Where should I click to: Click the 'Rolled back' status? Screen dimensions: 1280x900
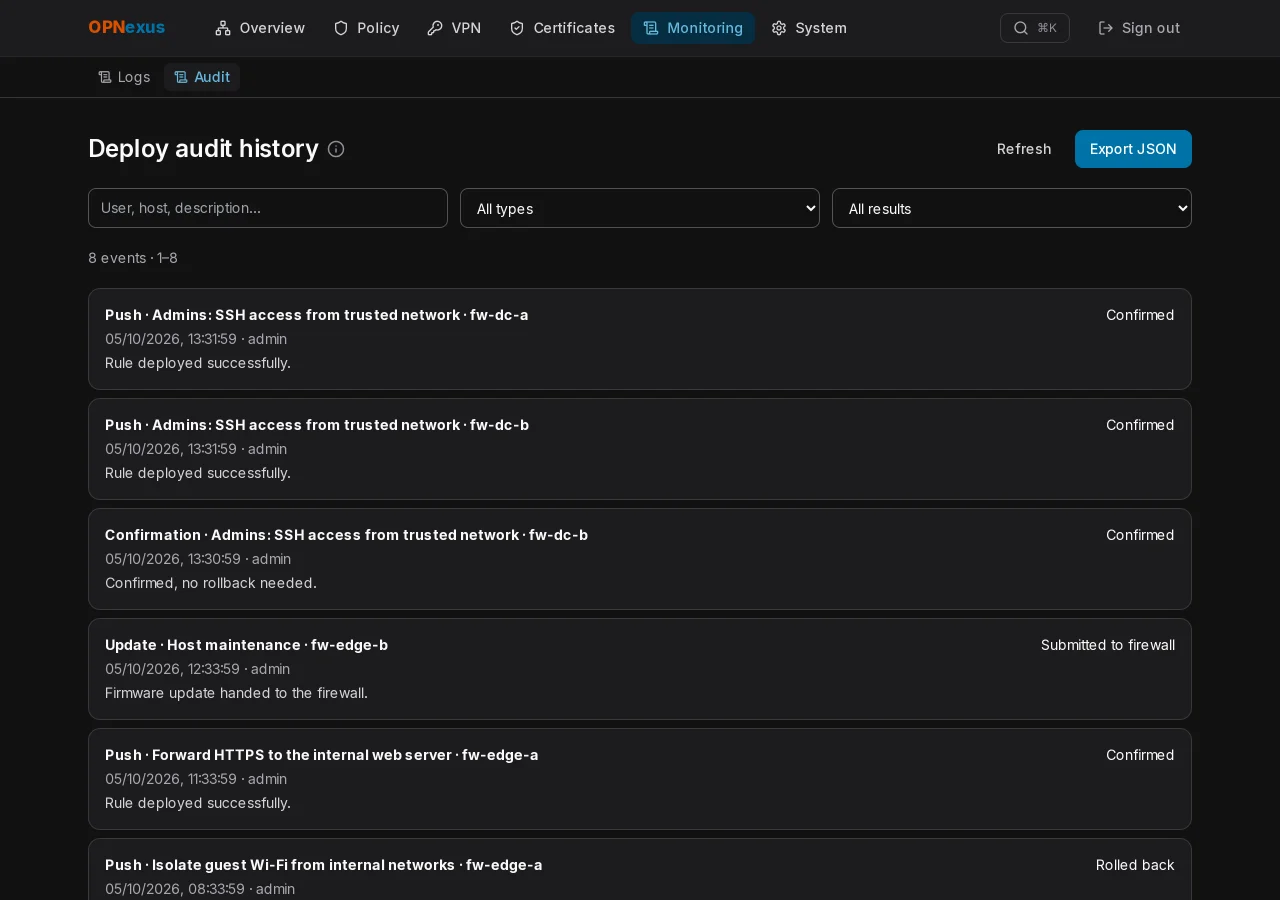tap(1135, 865)
